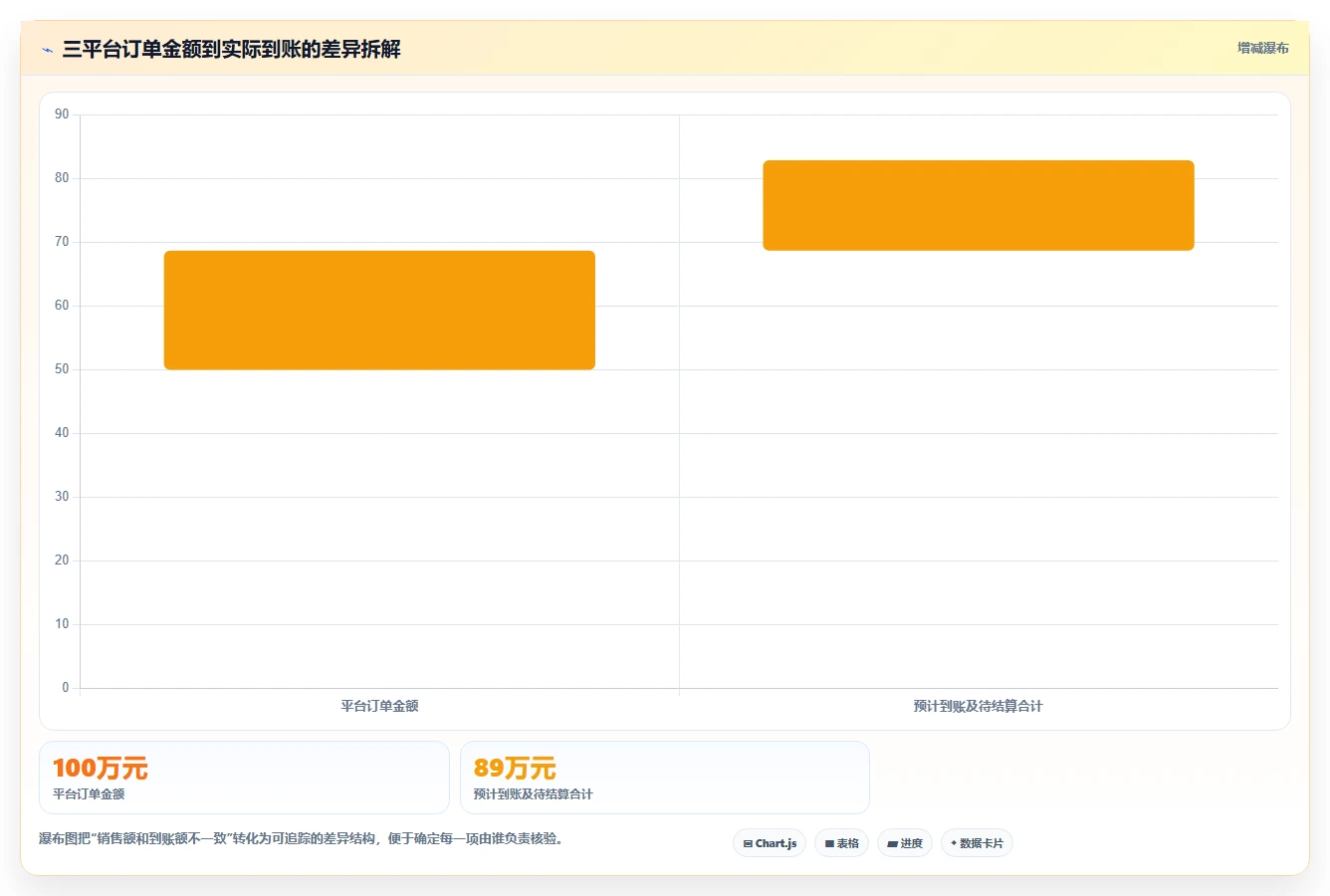Image resolution: width=1330 pixels, height=896 pixels.
Task: Click the y-axis value 10
Action: click(62, 624)
